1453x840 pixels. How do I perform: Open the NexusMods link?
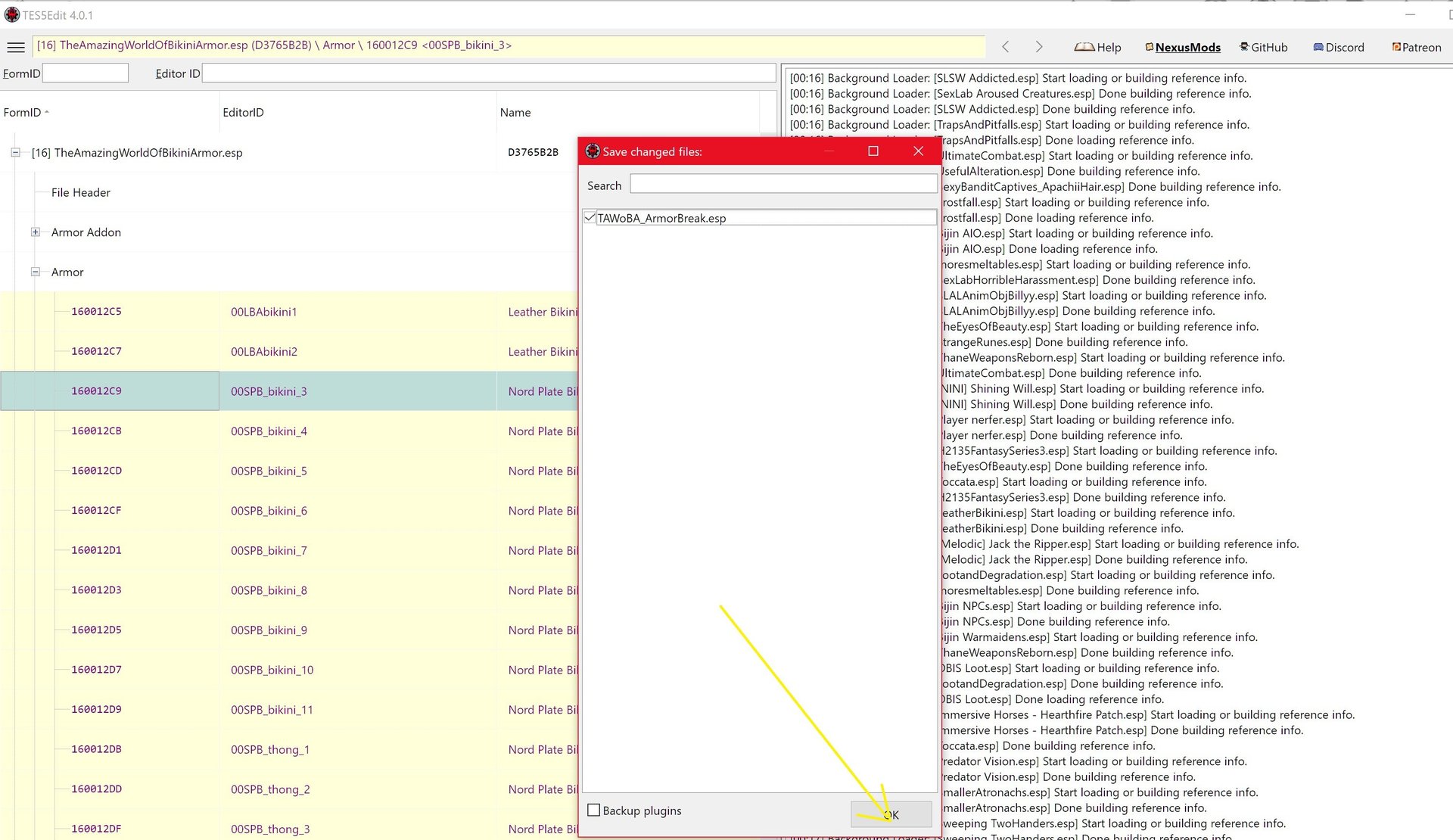(x=1183, y=47)
